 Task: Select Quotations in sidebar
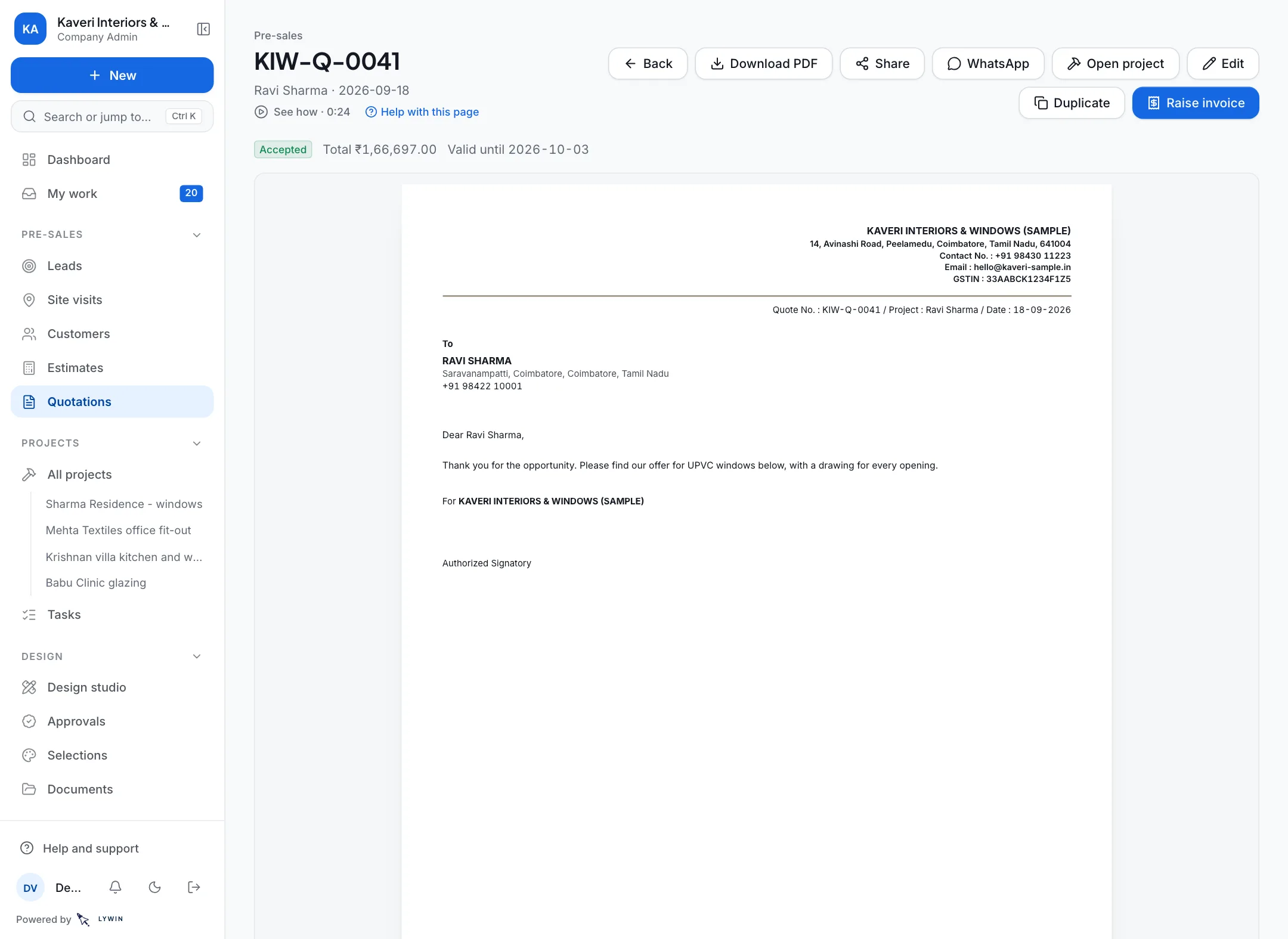(x=112, y=402)
